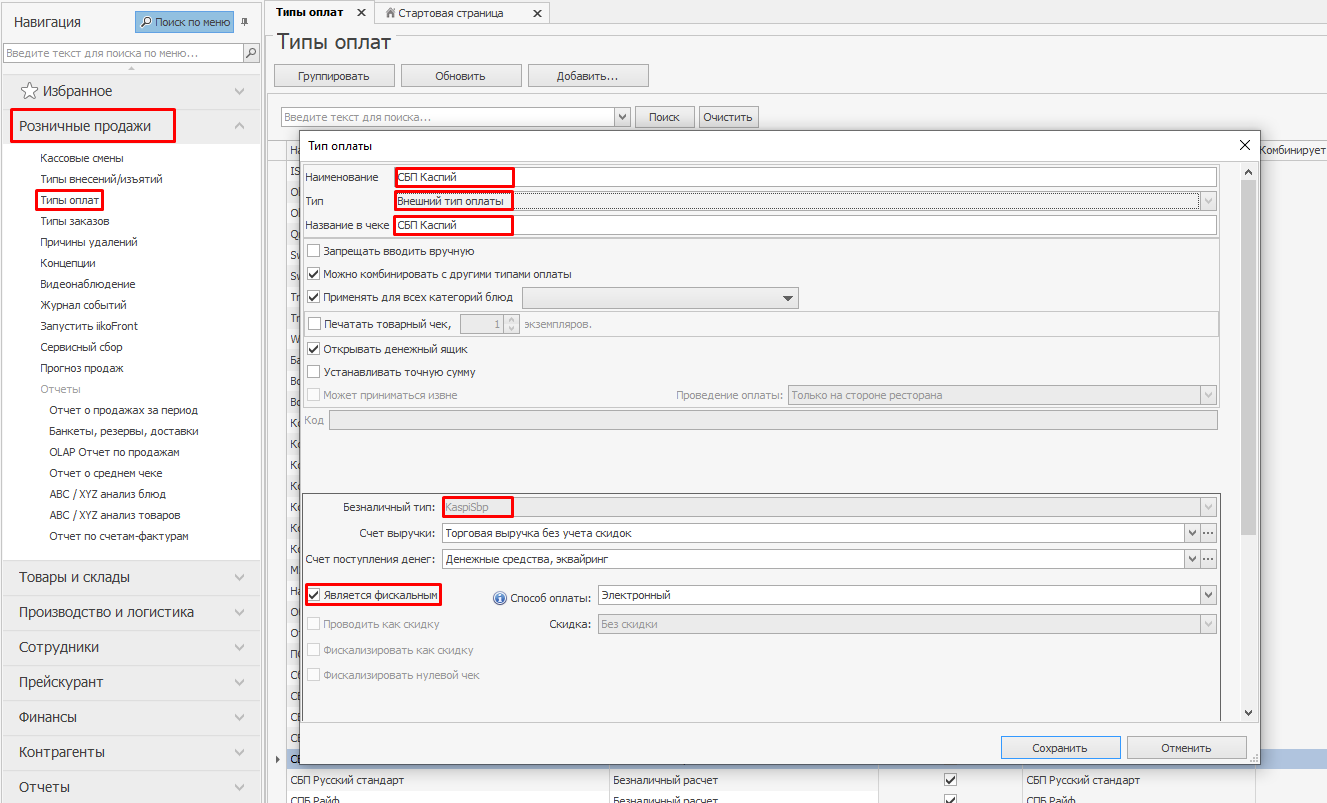Open Отчет по счетам-фактурам report
The image size is (1327, 803).
click(x=119, y=536)
